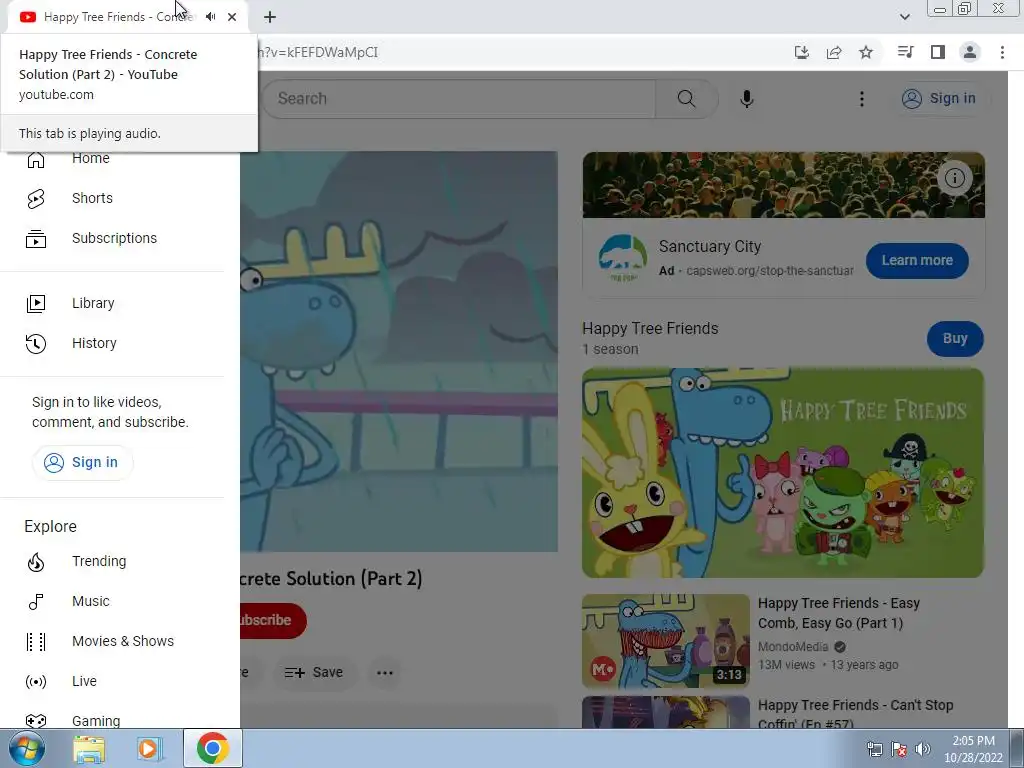This screenshot has width=1024, height=768.
Task: Open YouTube settings three-dot menu
Action: pos(861,99)
